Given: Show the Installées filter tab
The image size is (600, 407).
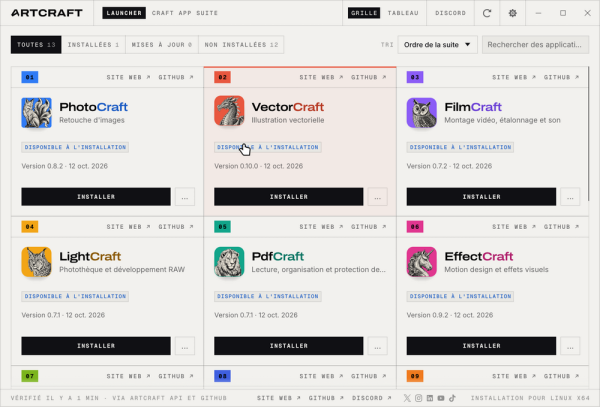Looking at the screenshot, I should [x=93, y=45].
